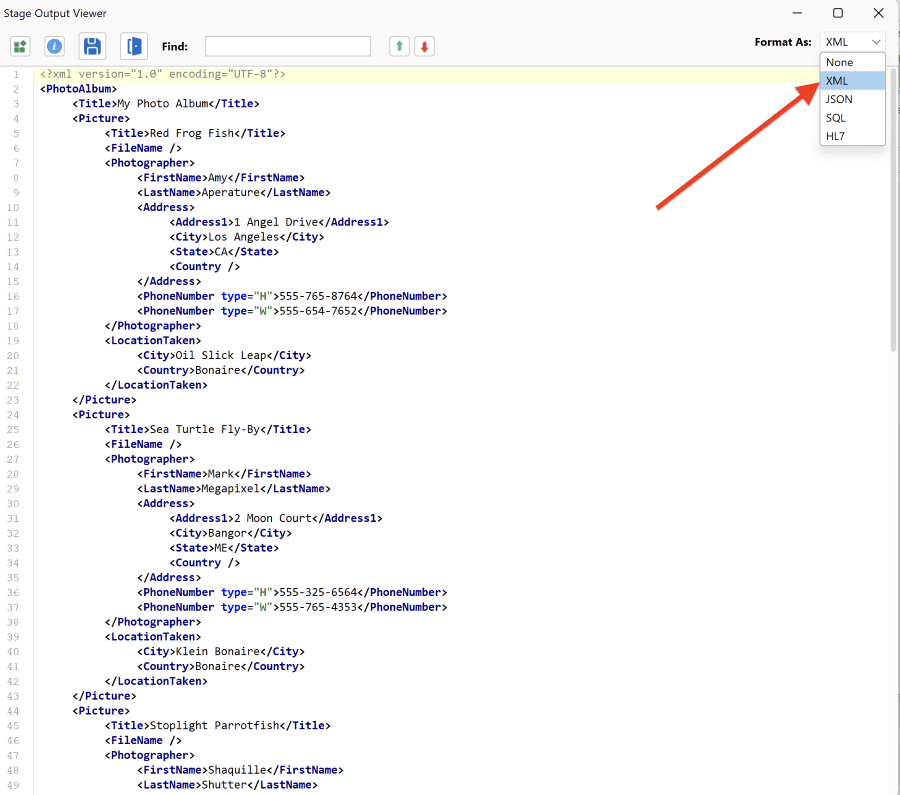Click the 'Bangor' city line

tap(231, 533)
